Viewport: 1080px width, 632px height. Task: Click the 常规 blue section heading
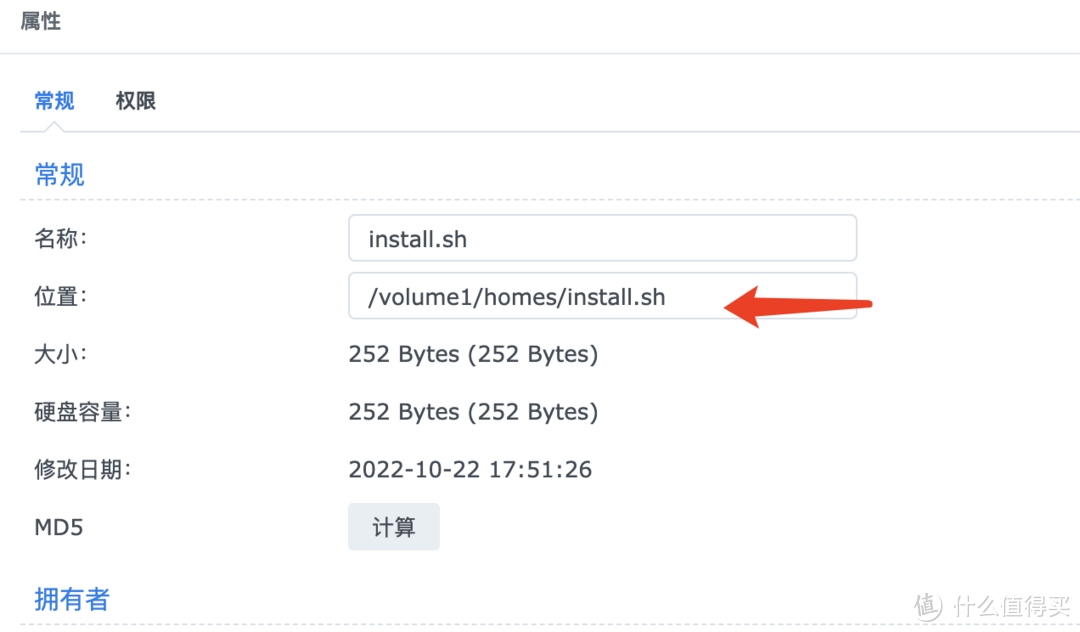(x=58, y=174)
